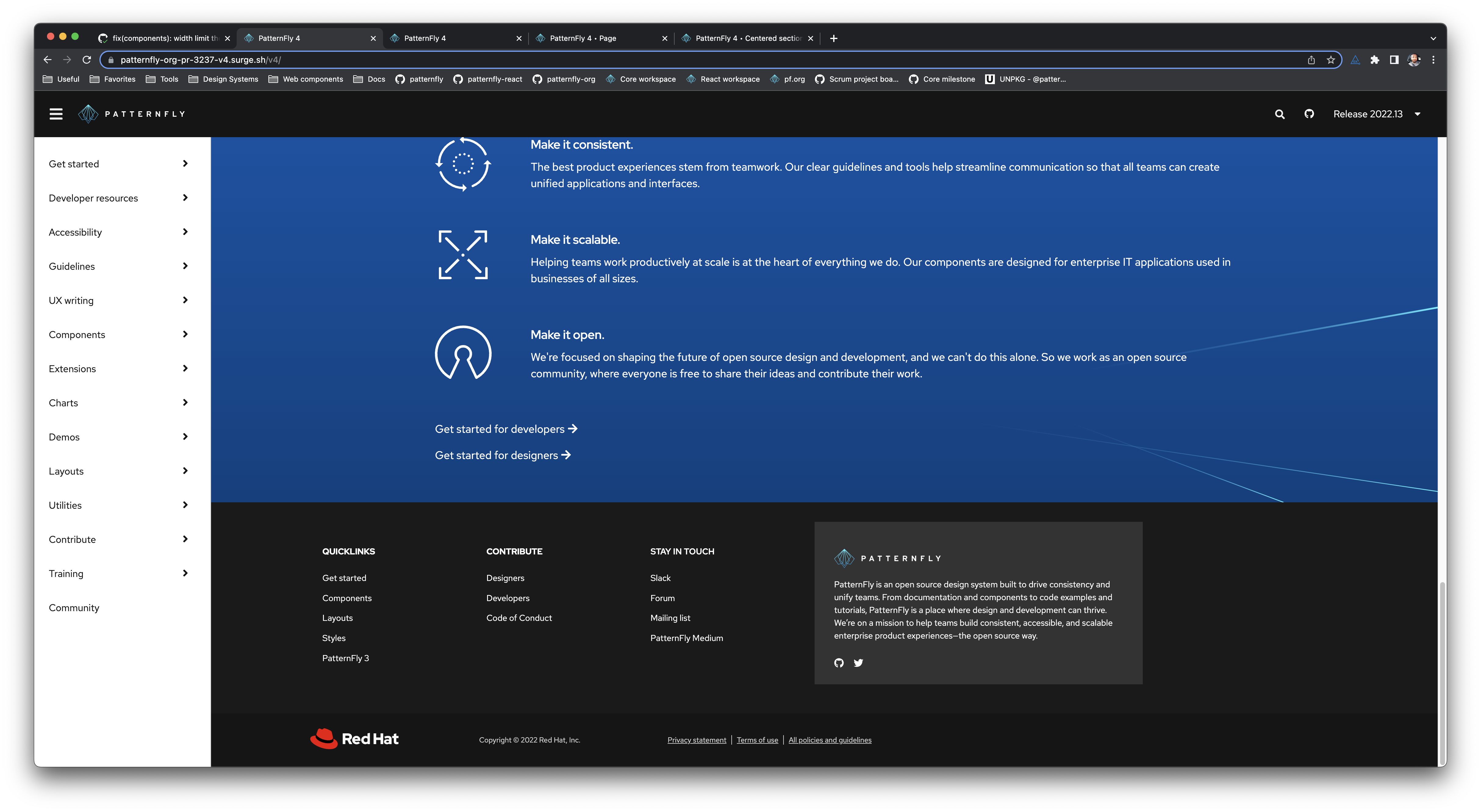Click the footer GitHub icon
The image size is (1481, 812).
click(839, 663)
